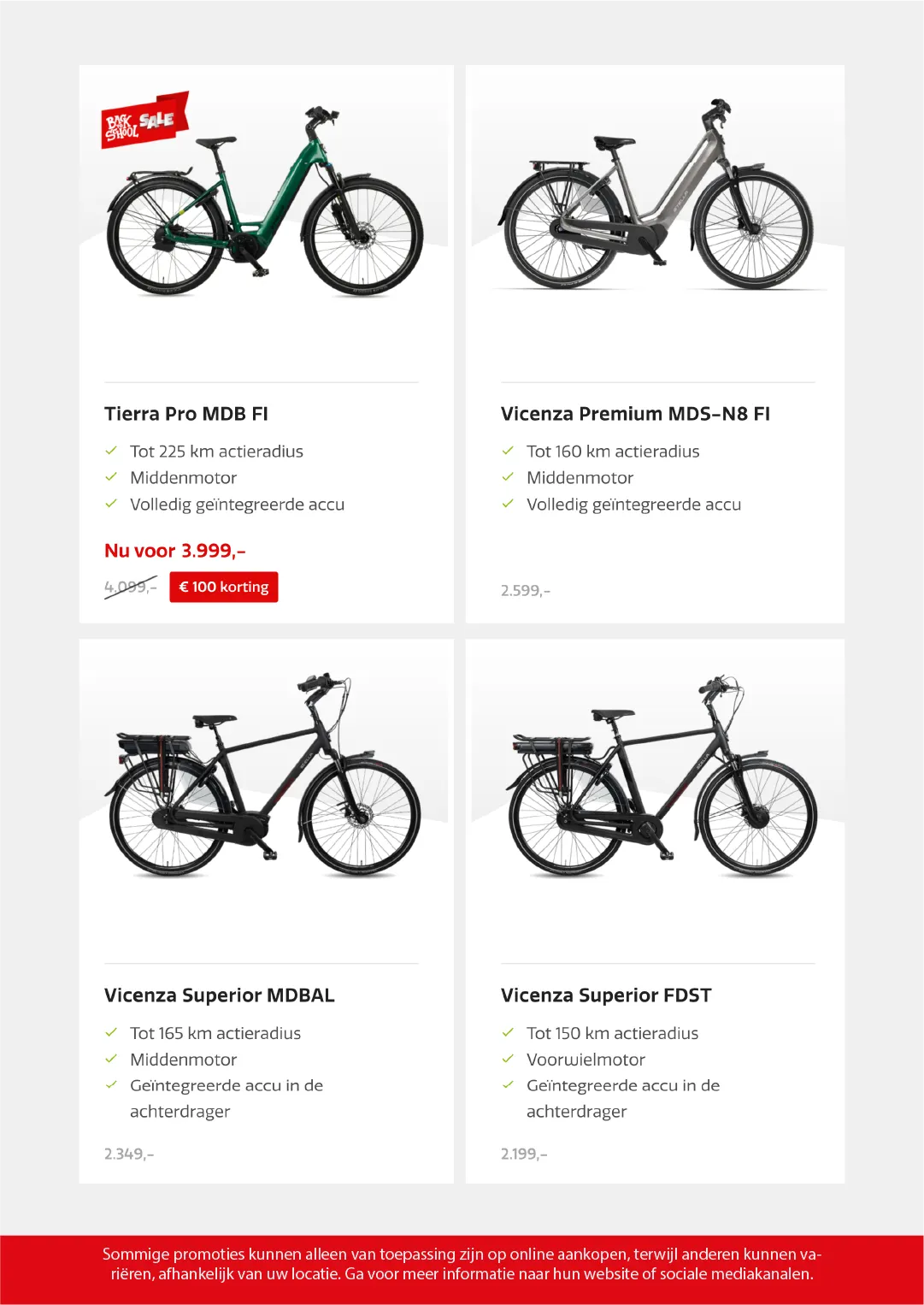Click the checkmark beside Tot 165 km actieradius
This screenshot has height=1305, width=924.
111,1032
